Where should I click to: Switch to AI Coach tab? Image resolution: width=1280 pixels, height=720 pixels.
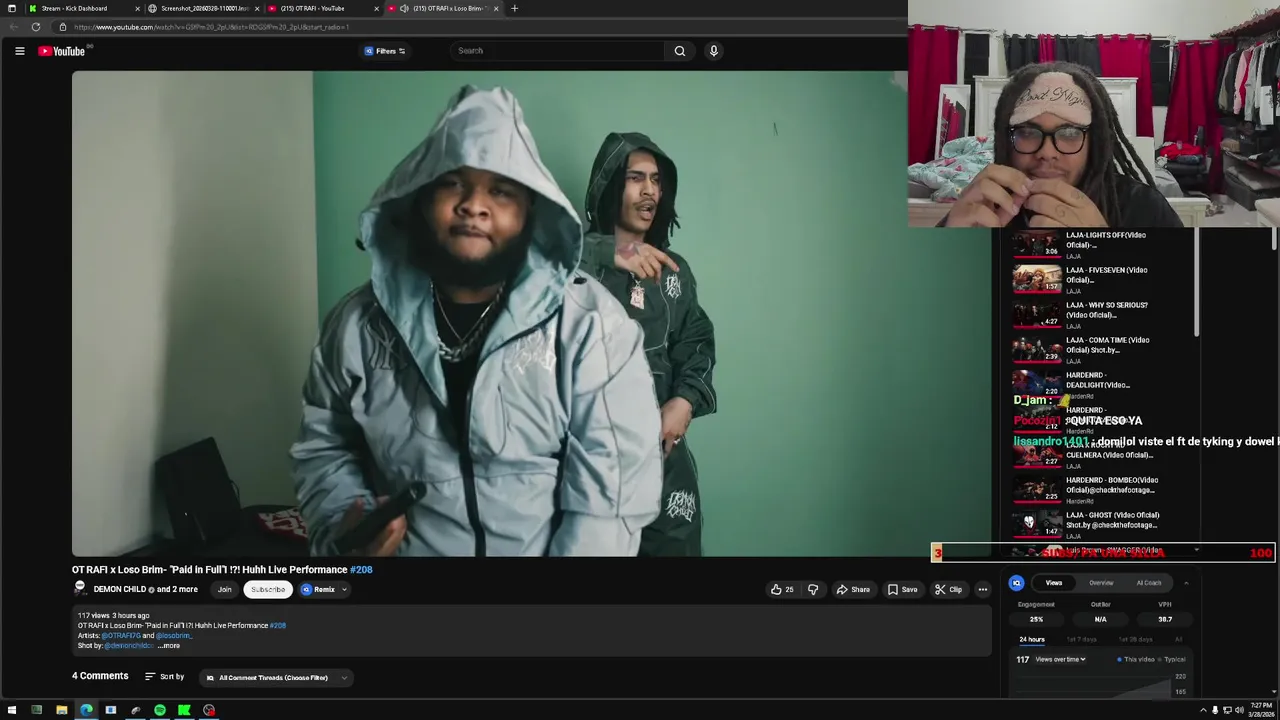coord(1149,583)
